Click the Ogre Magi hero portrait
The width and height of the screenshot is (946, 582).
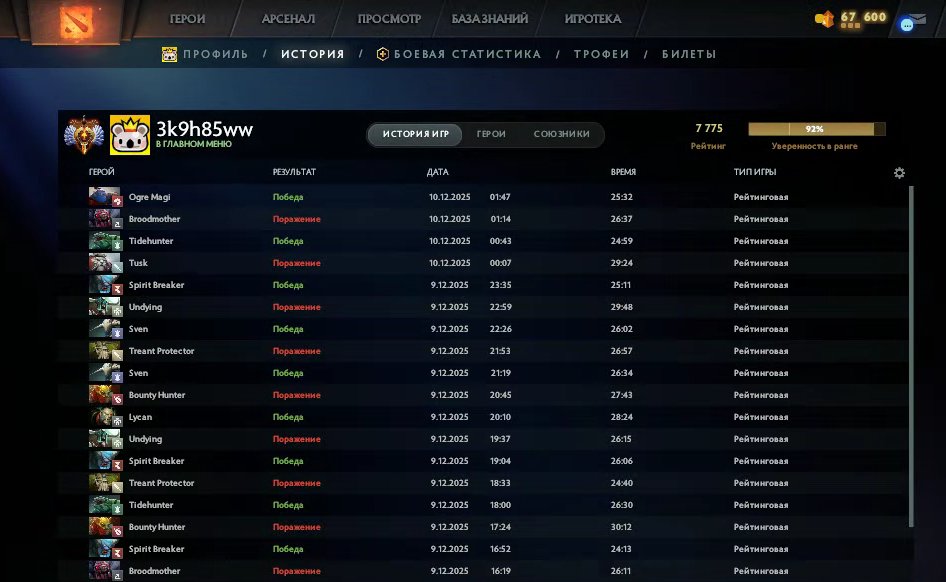(x=105, y=196)
